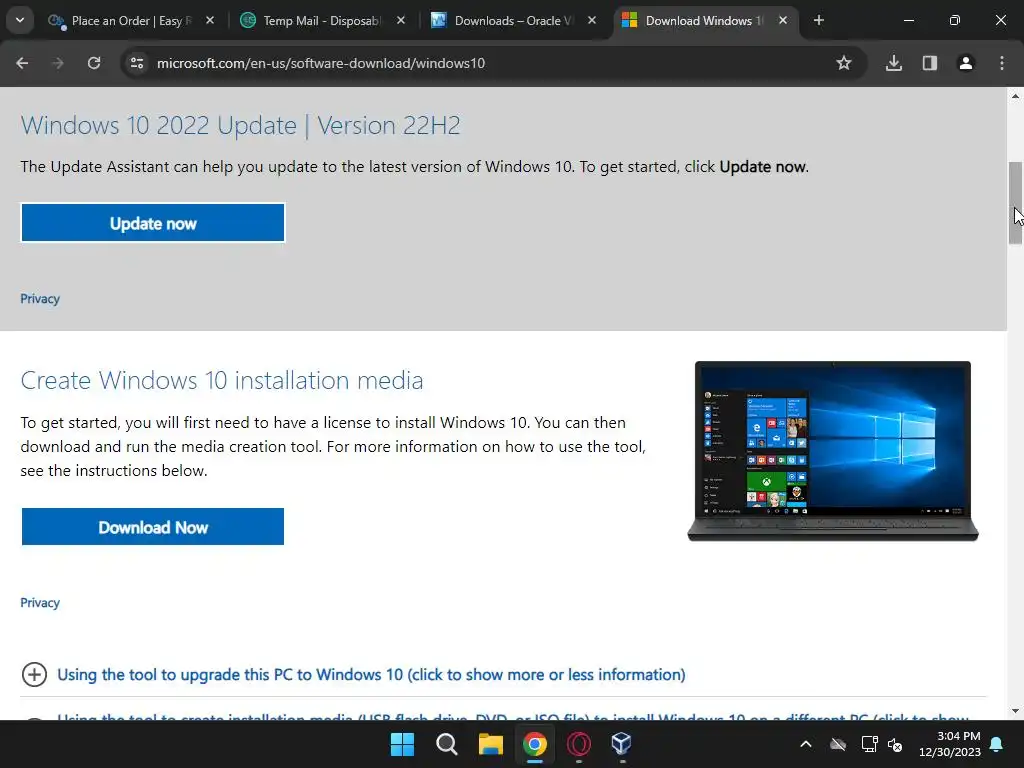Viewport: 1024px width, 768px height.
Task: Toggle the Chrome side panel icon
Action: (930, 63)
